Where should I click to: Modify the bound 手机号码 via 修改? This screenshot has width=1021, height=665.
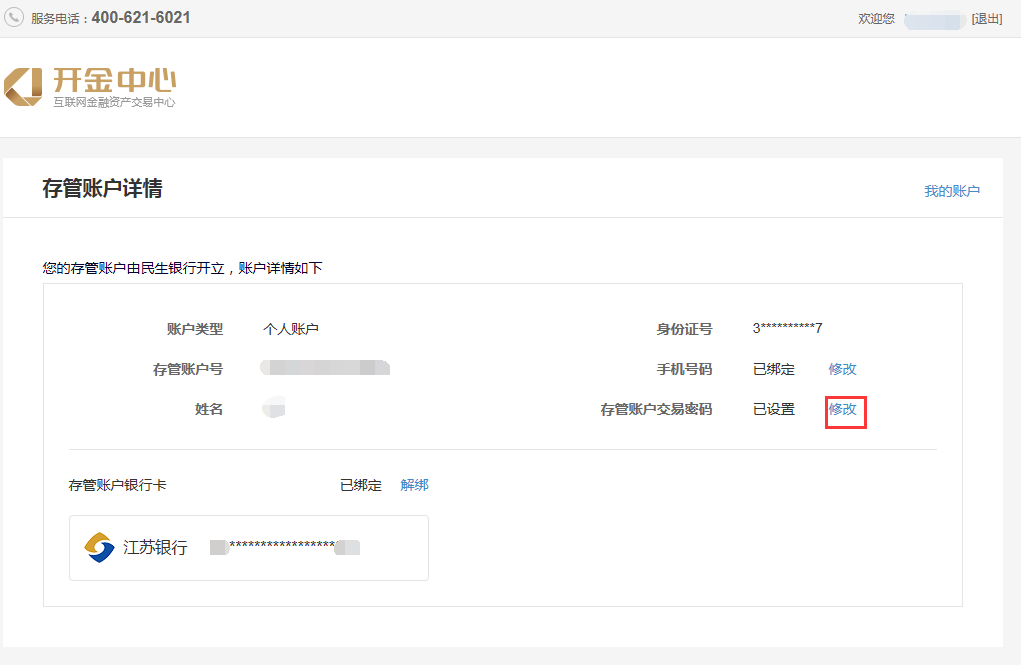(842, 369)
